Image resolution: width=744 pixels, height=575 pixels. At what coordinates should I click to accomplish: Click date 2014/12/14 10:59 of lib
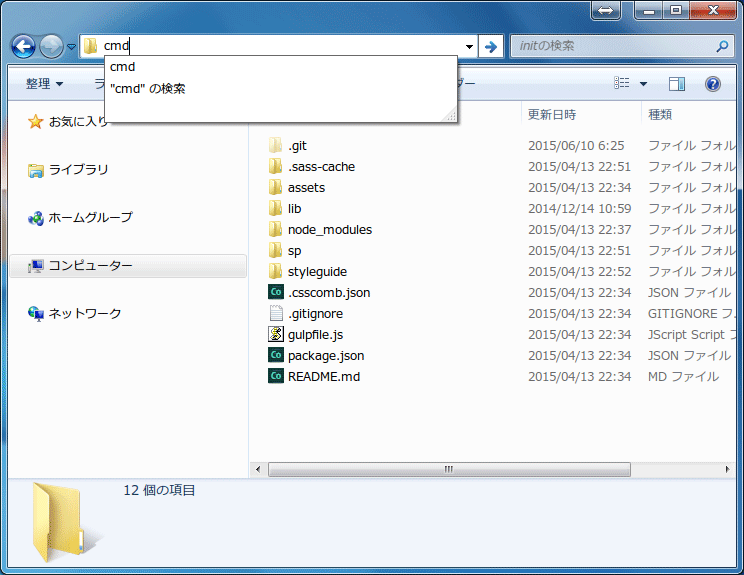(x=579, y=208)
